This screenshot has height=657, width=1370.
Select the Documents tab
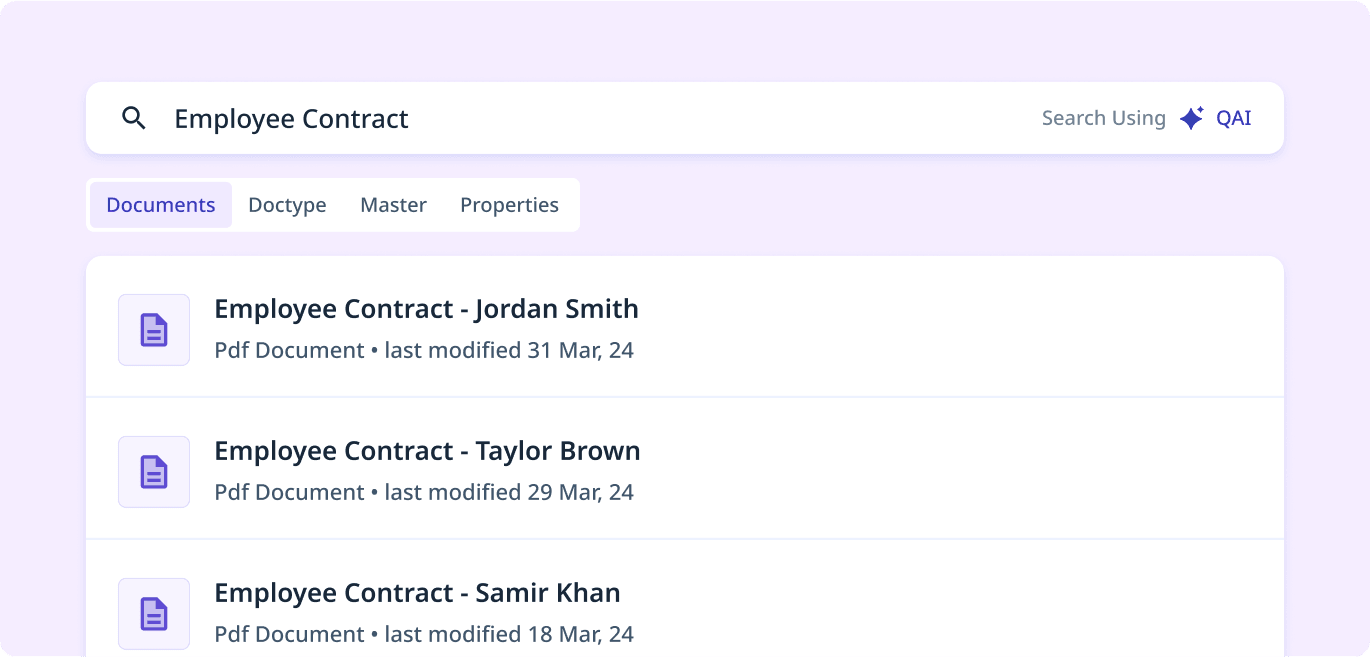[x=161, y=205]
